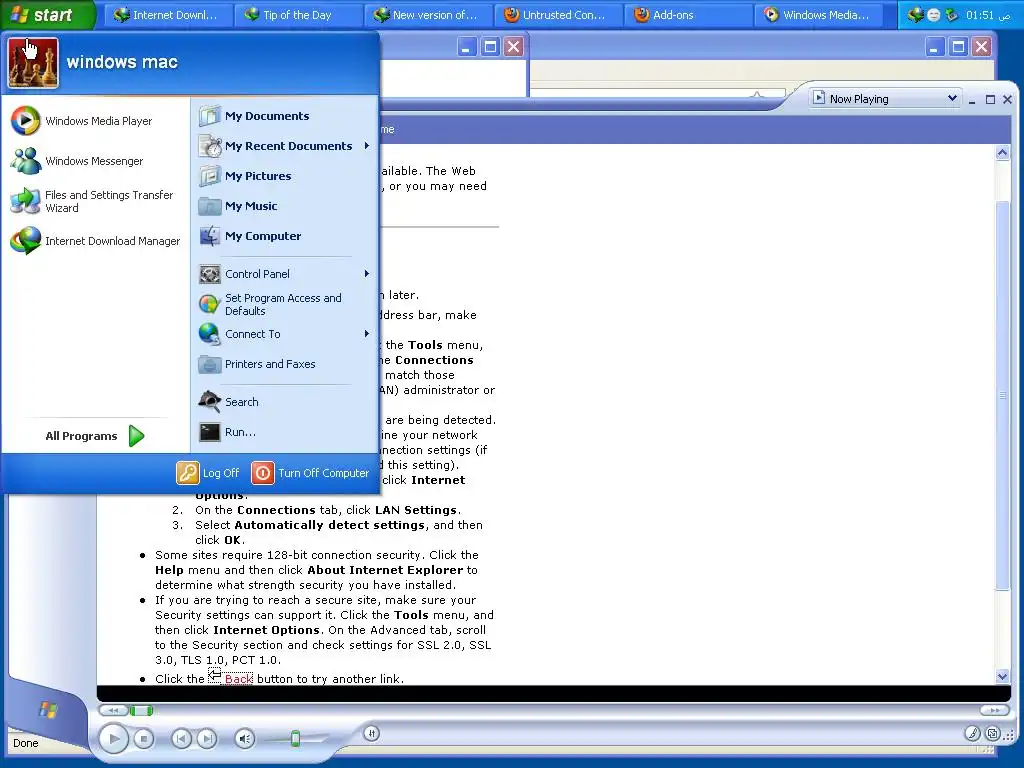The image size is (1024, 768).
Task: Click the system tray clock
Action: coord(988,15)
